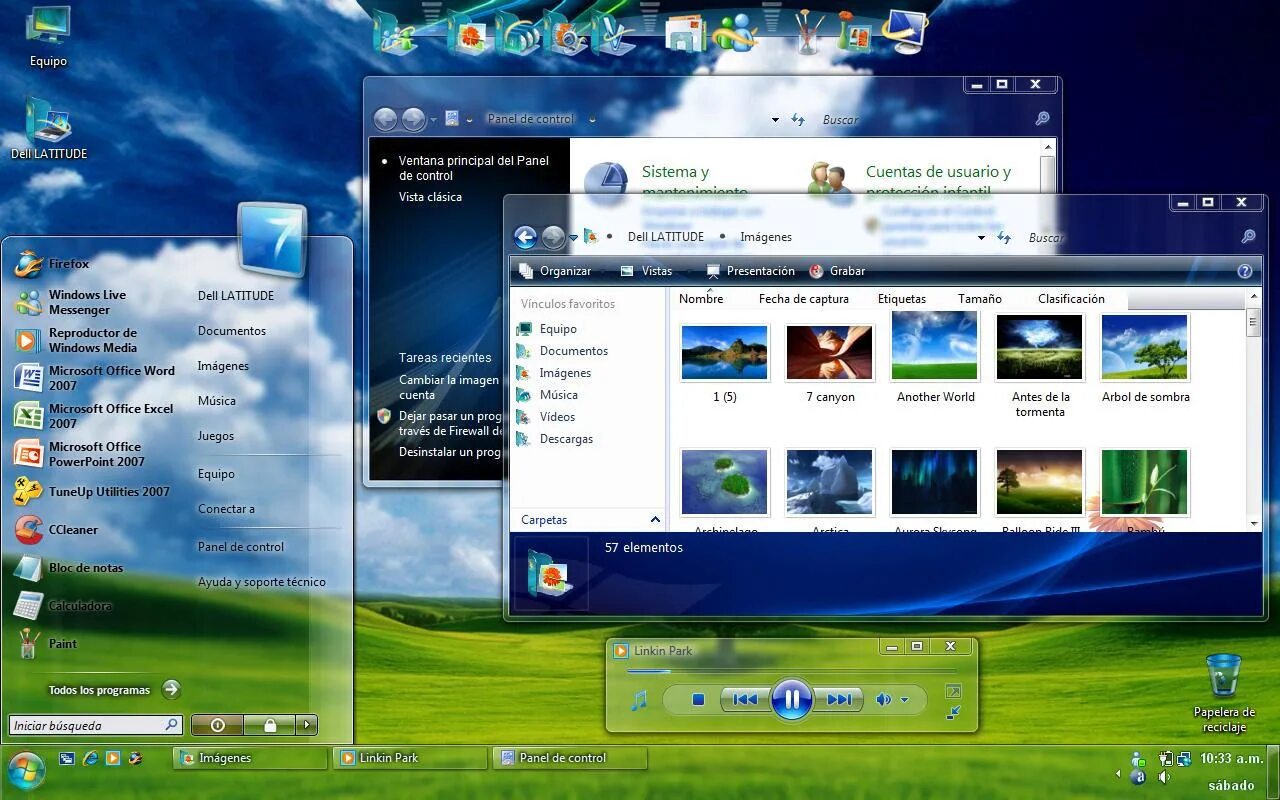Screen dimensions: 1280x800
Task: Open the Calculadora app
Action: pos(64,606)
